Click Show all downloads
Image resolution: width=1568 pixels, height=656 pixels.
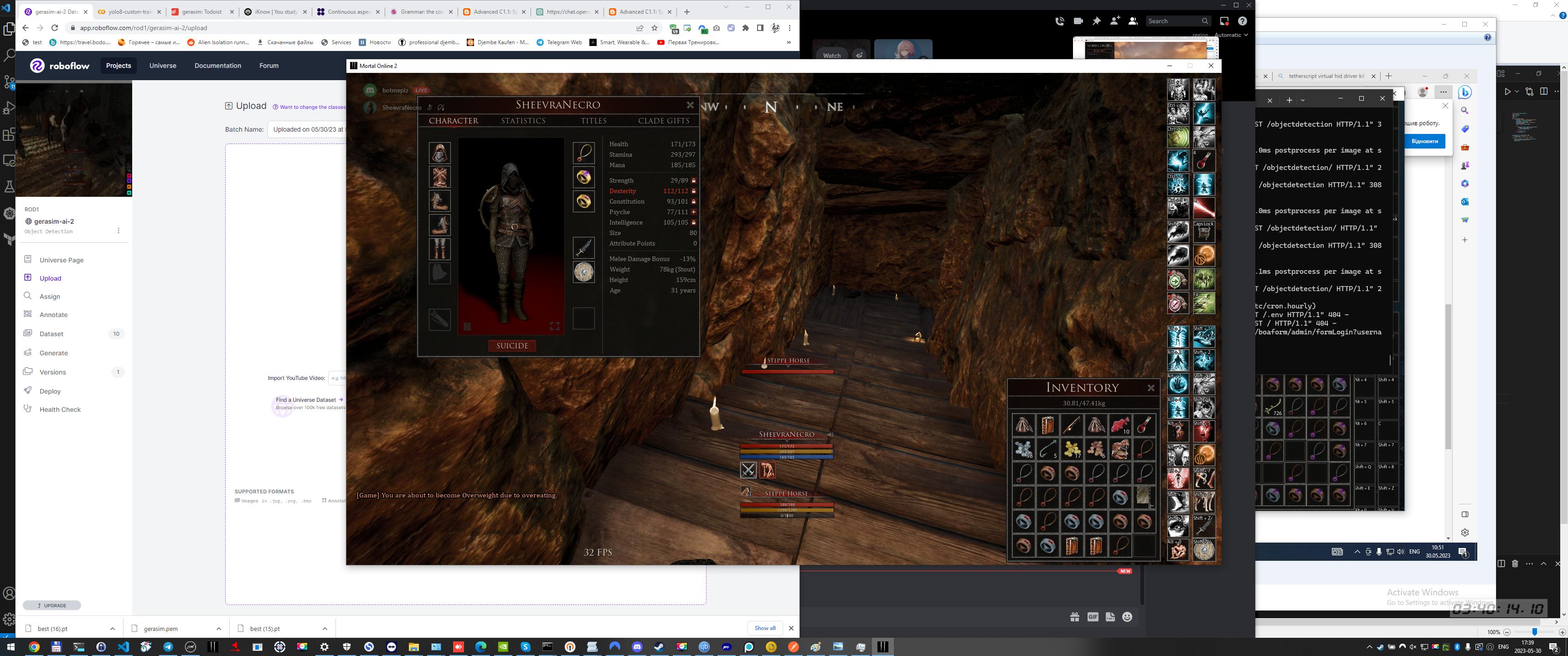(764, 628)
